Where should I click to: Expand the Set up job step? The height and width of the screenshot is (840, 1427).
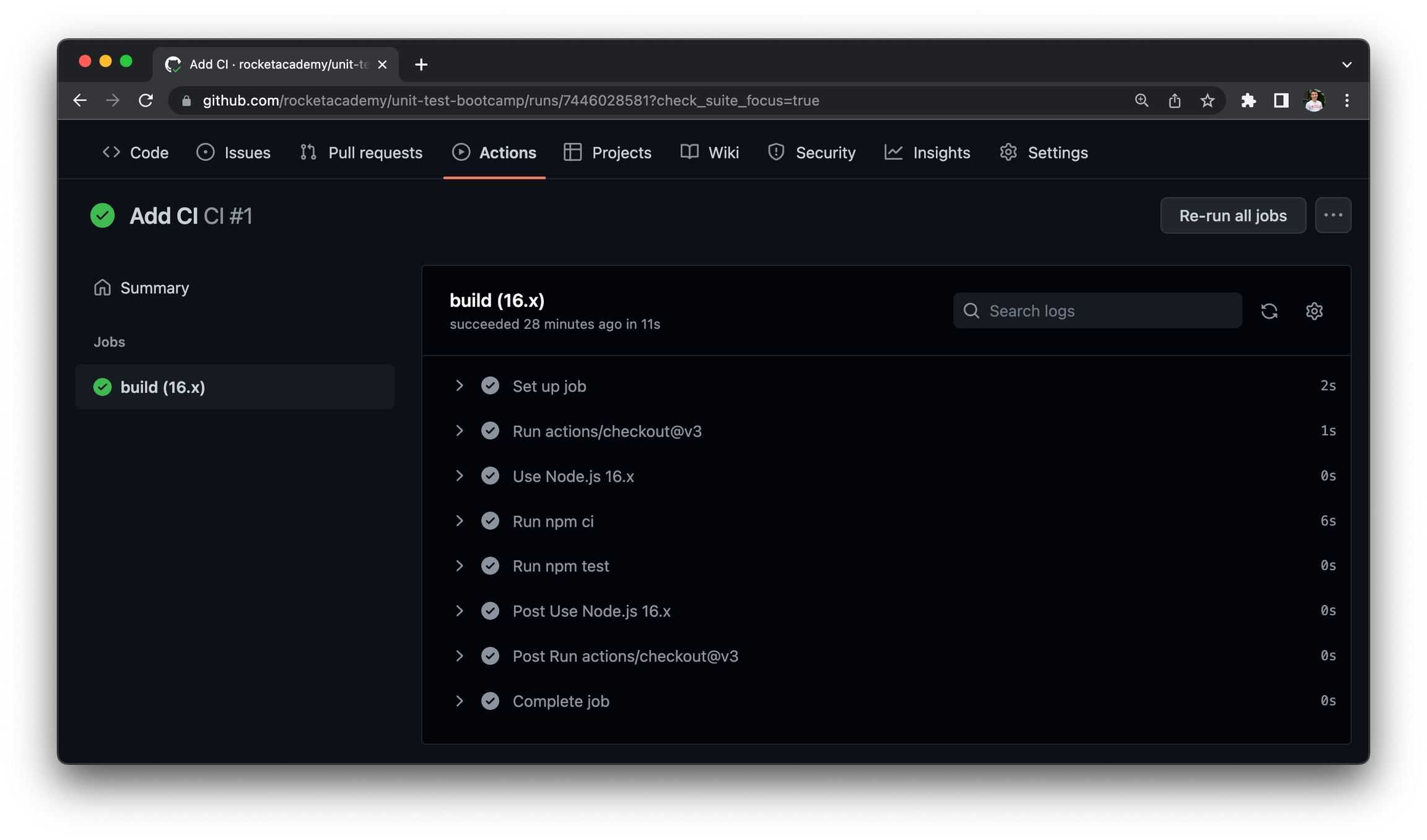459,386
